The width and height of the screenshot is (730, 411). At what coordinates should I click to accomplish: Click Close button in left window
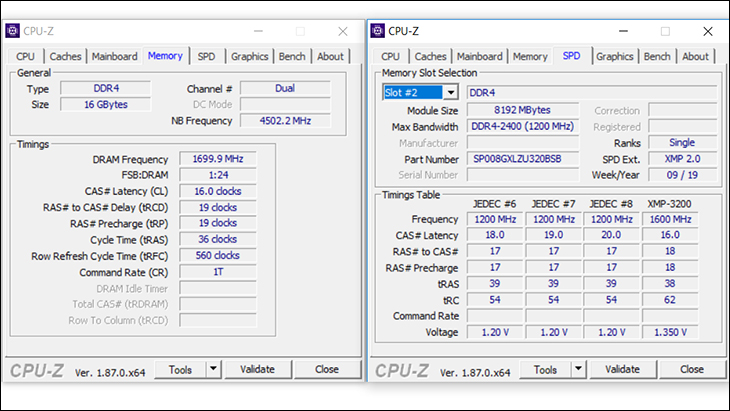tap(327, 370)
